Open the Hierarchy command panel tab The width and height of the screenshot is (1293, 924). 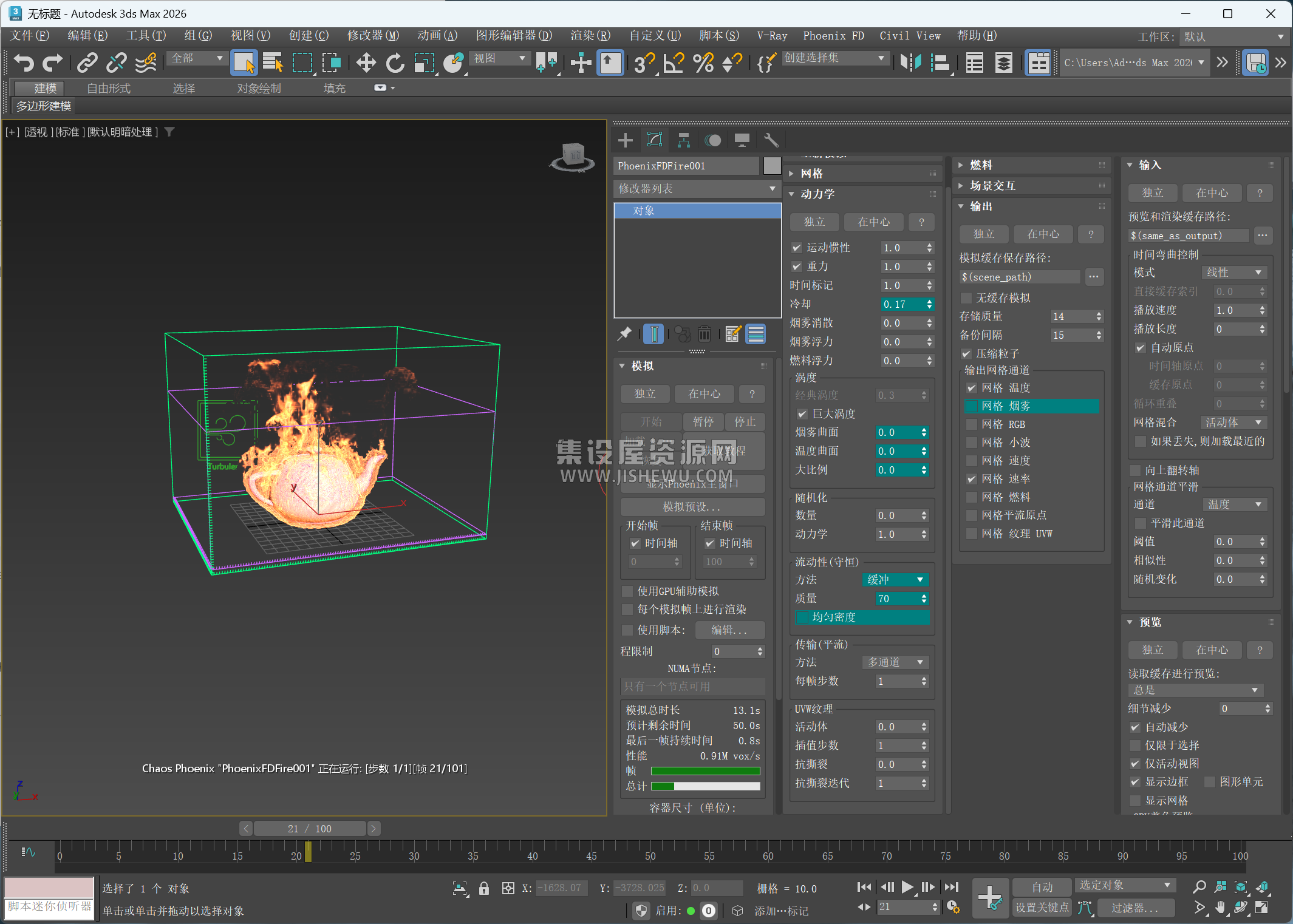click(684, 140)
